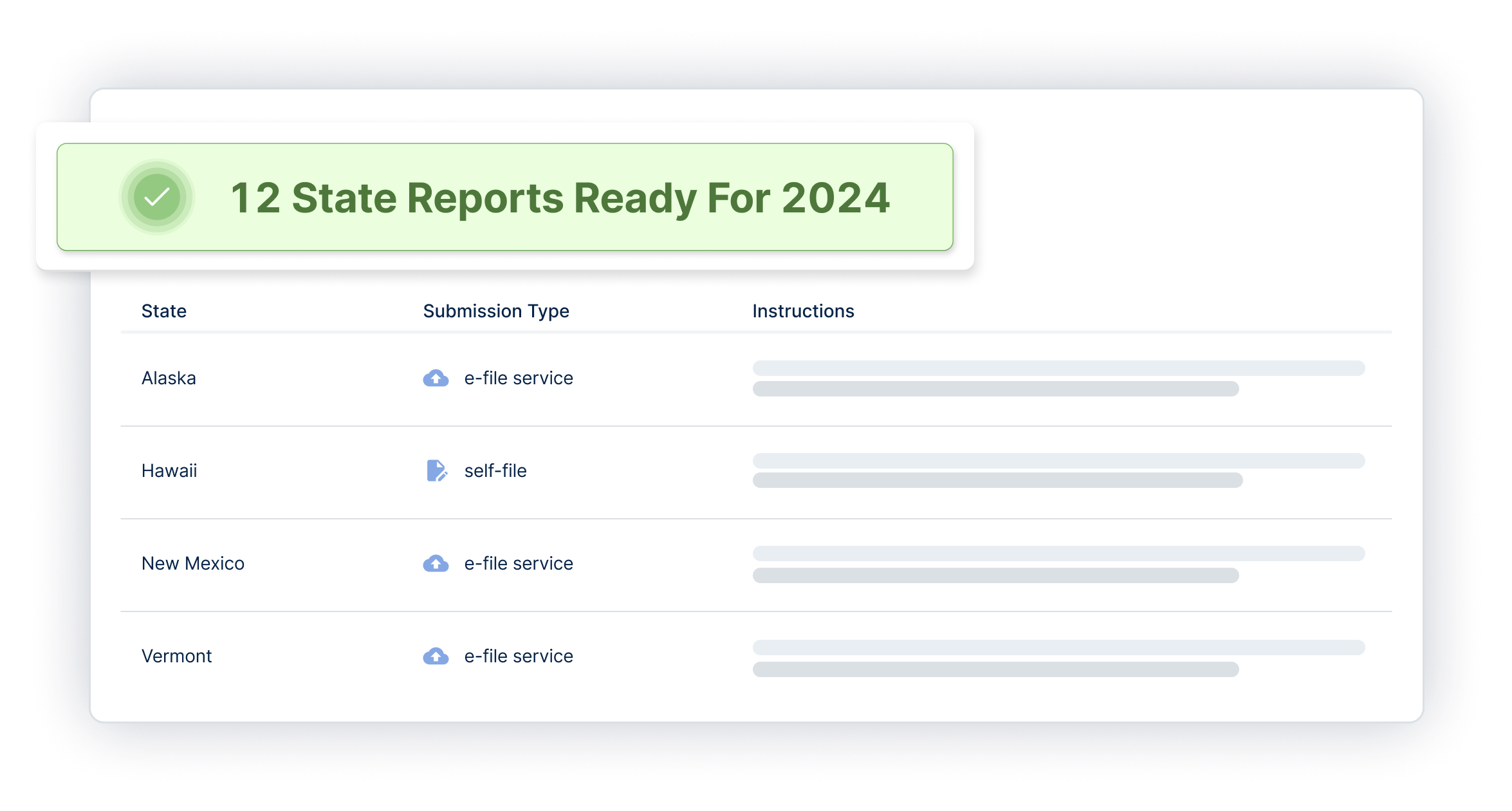1512x811 pixels.
Task: Click the 12 State Reports Ready banner text
Action: tap(560, 198)
